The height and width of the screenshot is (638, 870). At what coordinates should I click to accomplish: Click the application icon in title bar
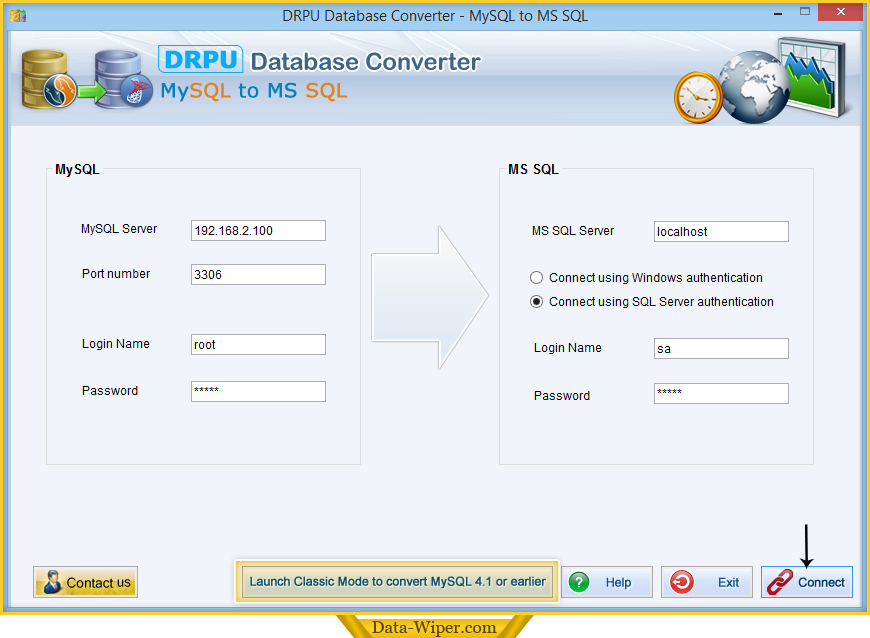coord(18,16)
